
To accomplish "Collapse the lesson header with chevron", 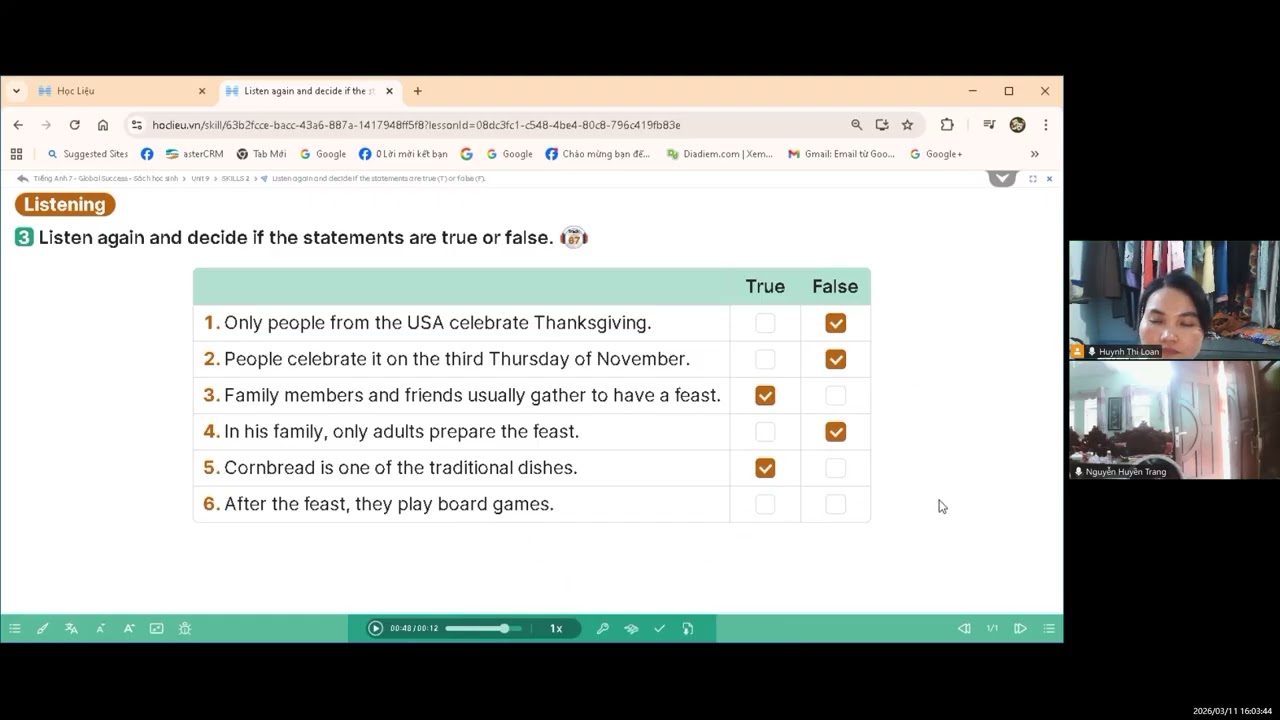I will click(x=1002, y=178).
